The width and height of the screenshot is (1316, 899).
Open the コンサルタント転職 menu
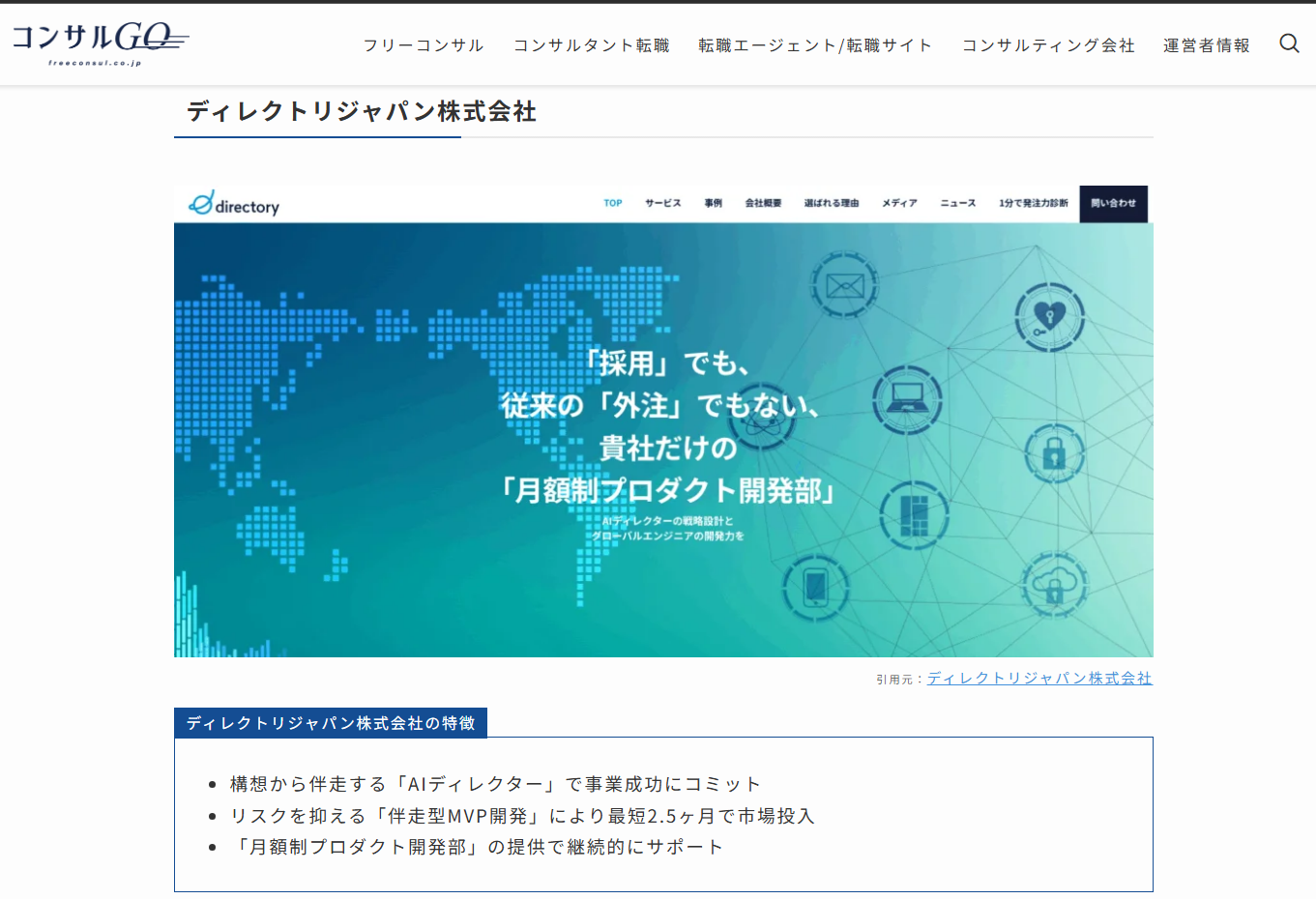(x=591, y=45)
